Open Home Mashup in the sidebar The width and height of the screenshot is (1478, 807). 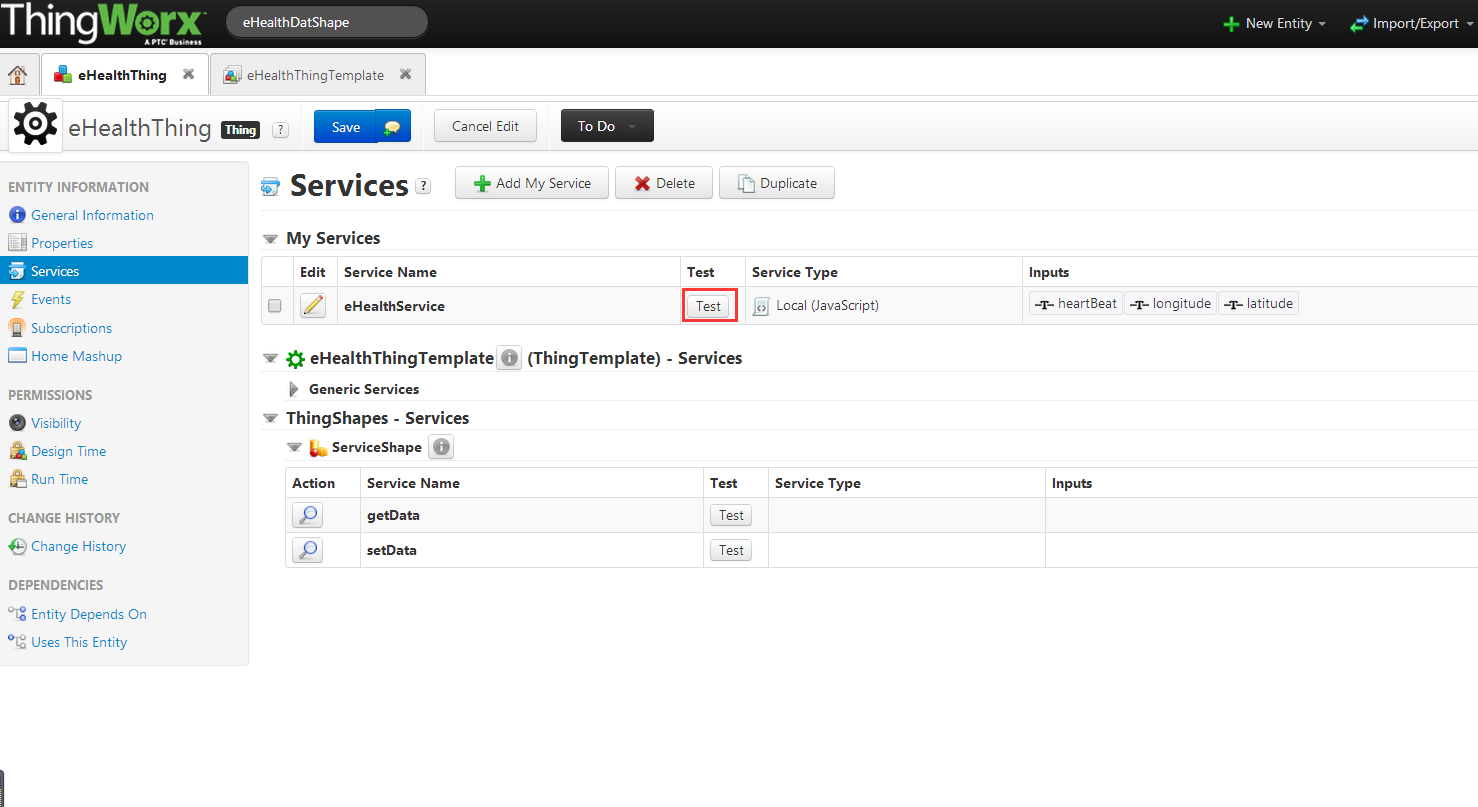(x=76, y=356)
